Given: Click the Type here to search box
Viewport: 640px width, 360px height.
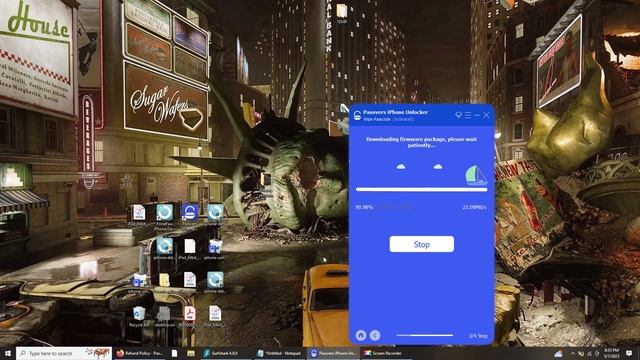Looking at the screenshot, I should pyautogui.click(x=64, y=353).
